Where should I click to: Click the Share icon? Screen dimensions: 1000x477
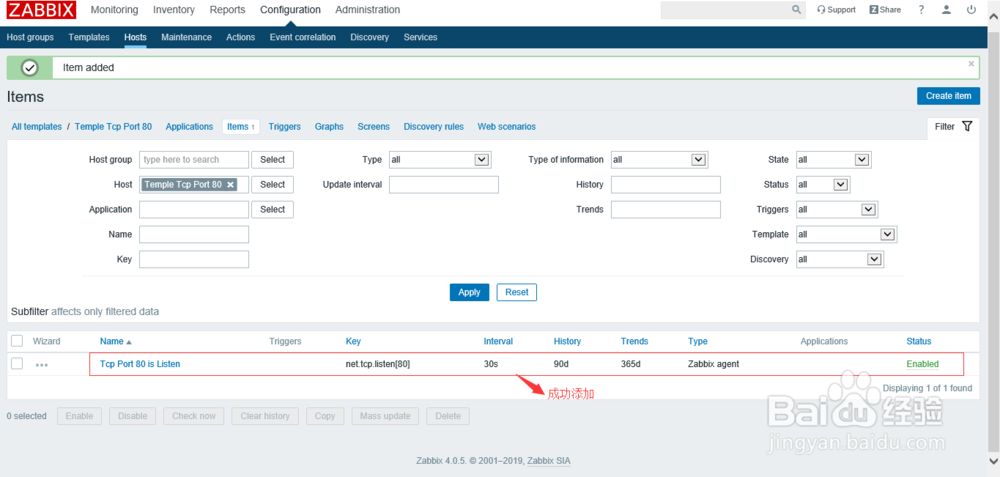tap(885, 10)
